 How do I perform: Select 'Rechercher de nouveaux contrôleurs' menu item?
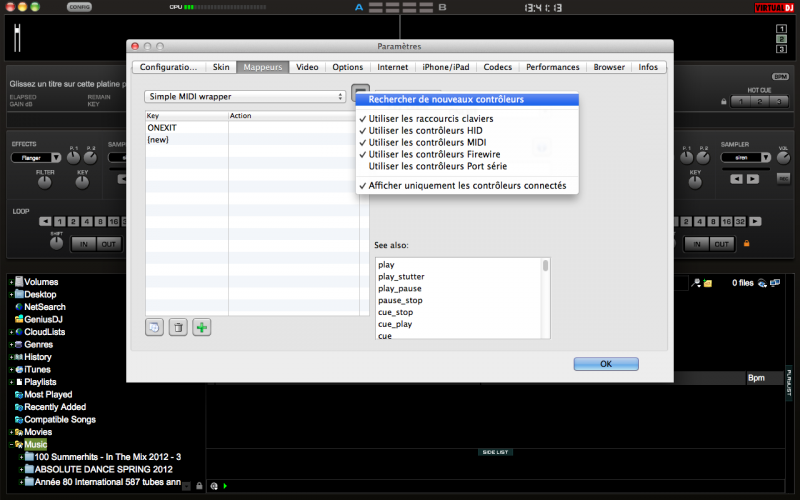446,99
